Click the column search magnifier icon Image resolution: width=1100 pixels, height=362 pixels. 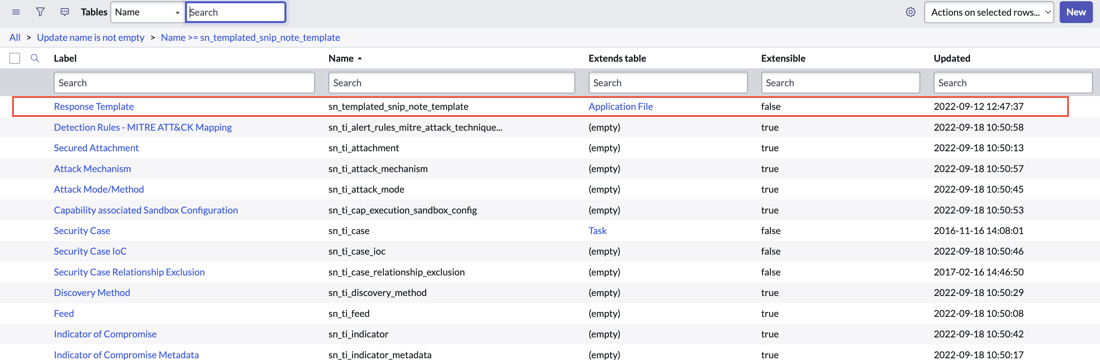34,58
